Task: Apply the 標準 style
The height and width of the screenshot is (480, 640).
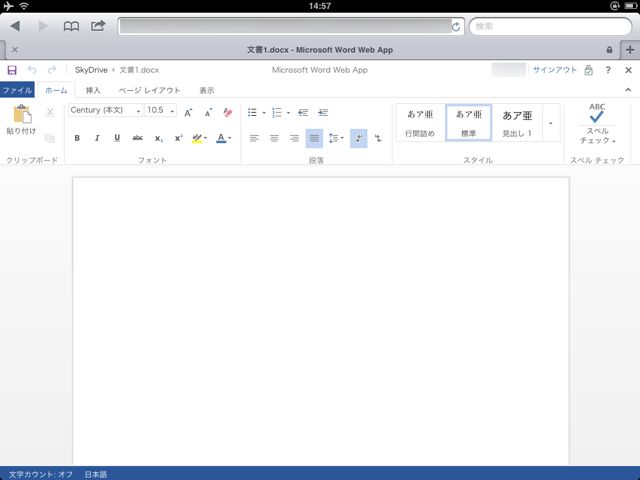Action: click(469, 123)
